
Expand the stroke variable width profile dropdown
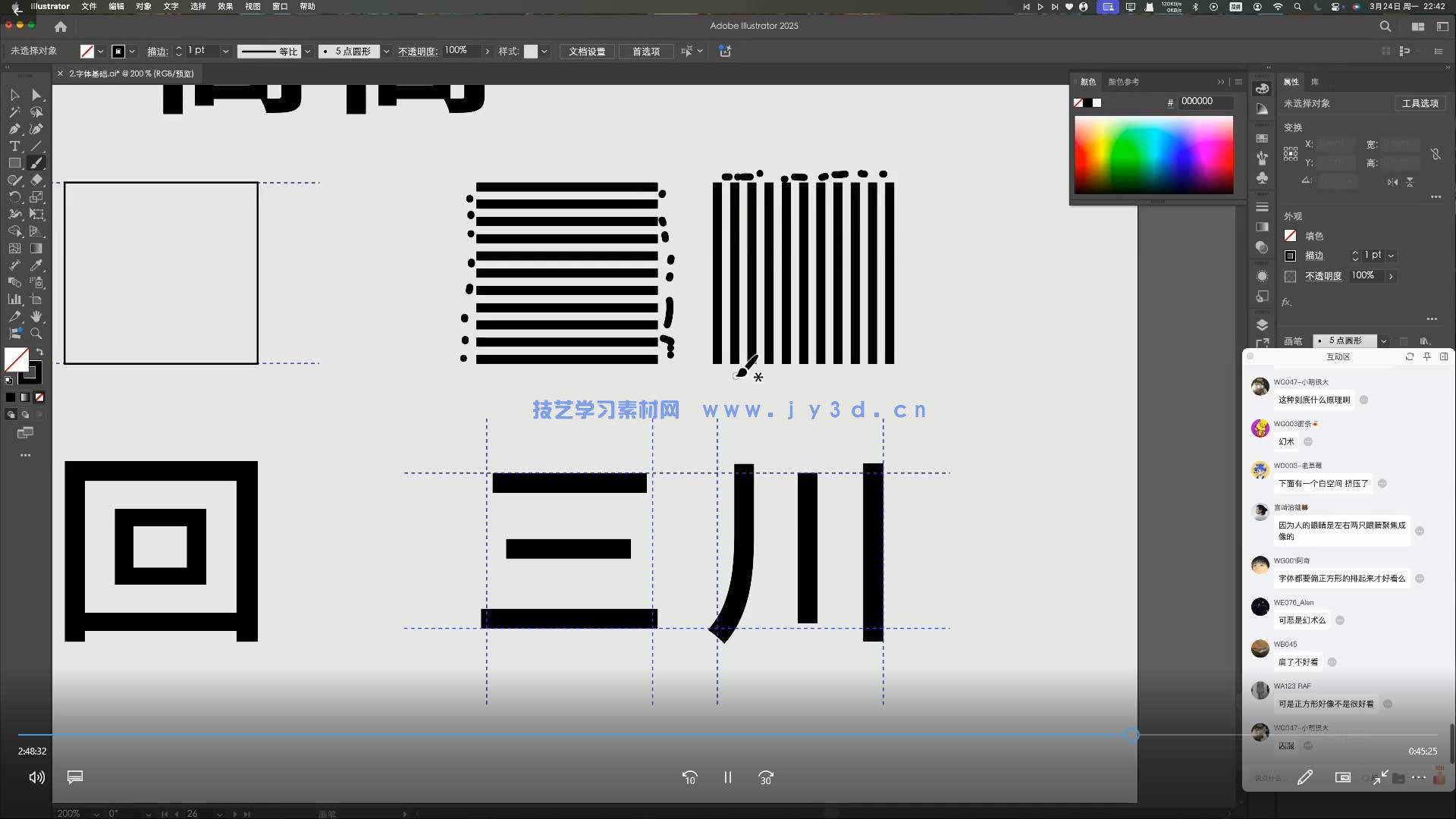tap(307, 51)
